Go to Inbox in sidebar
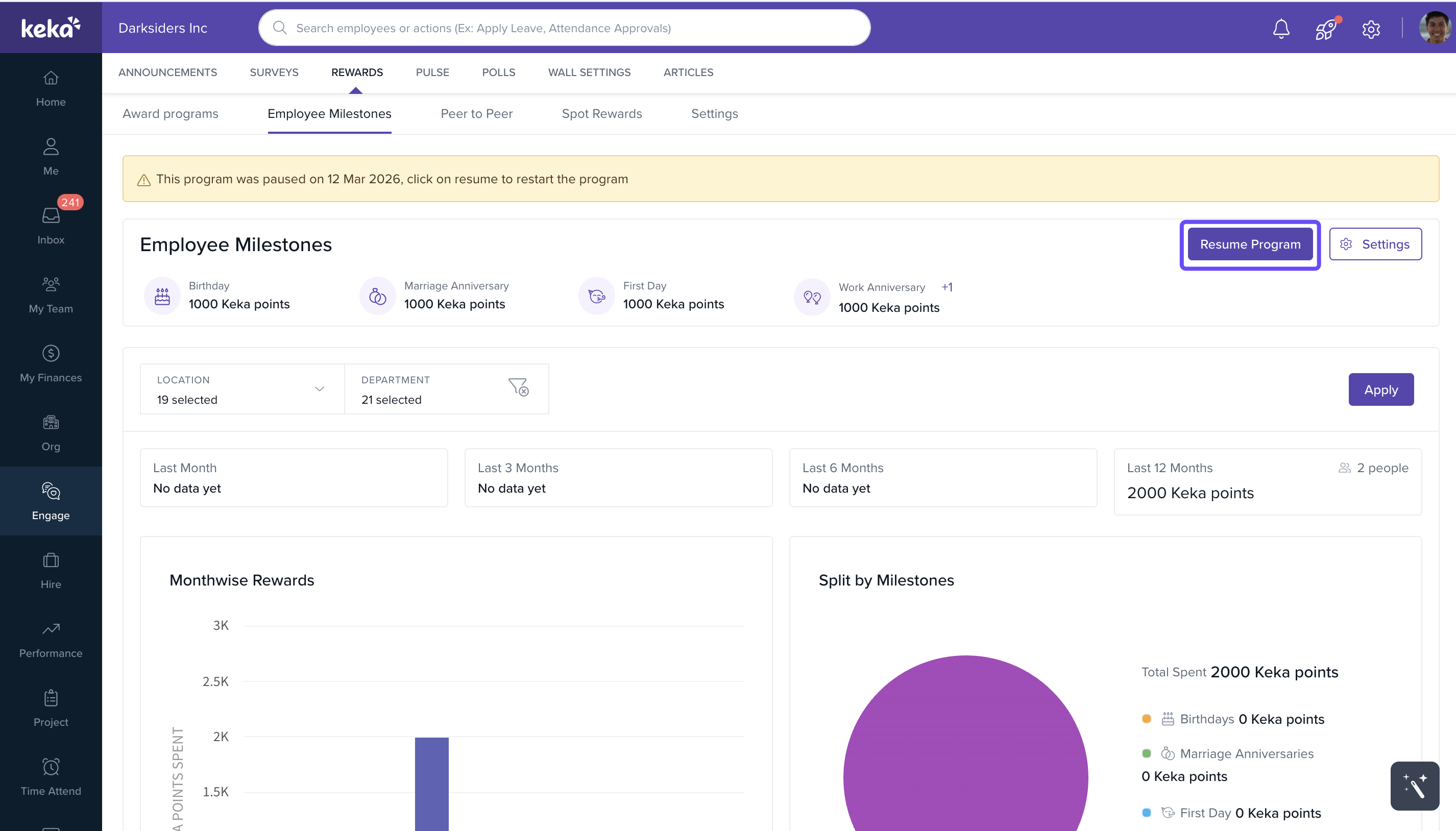Viewport: 1456px width, 831px height. [51, 225]
